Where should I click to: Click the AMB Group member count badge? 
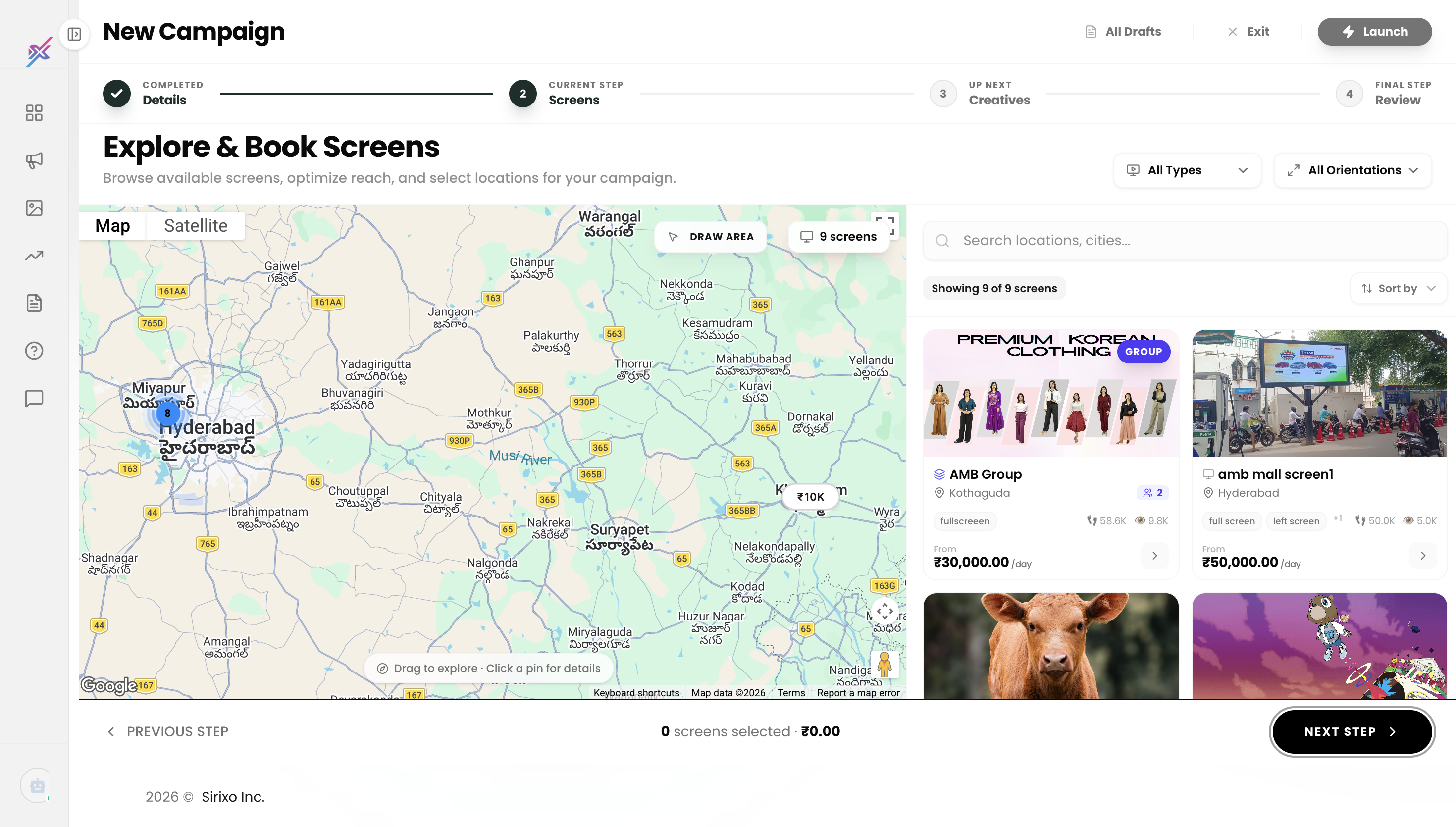pyautogui.click(x=1153, y=493)
